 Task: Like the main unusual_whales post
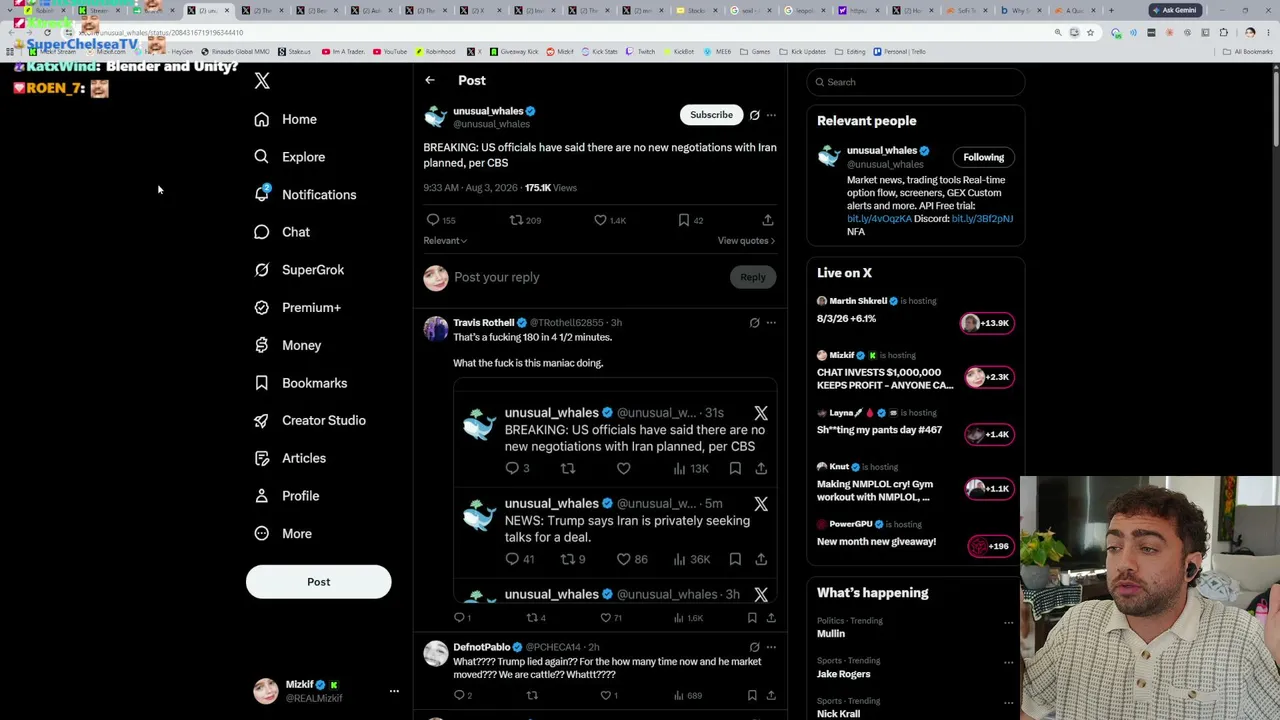pos(600,220)
